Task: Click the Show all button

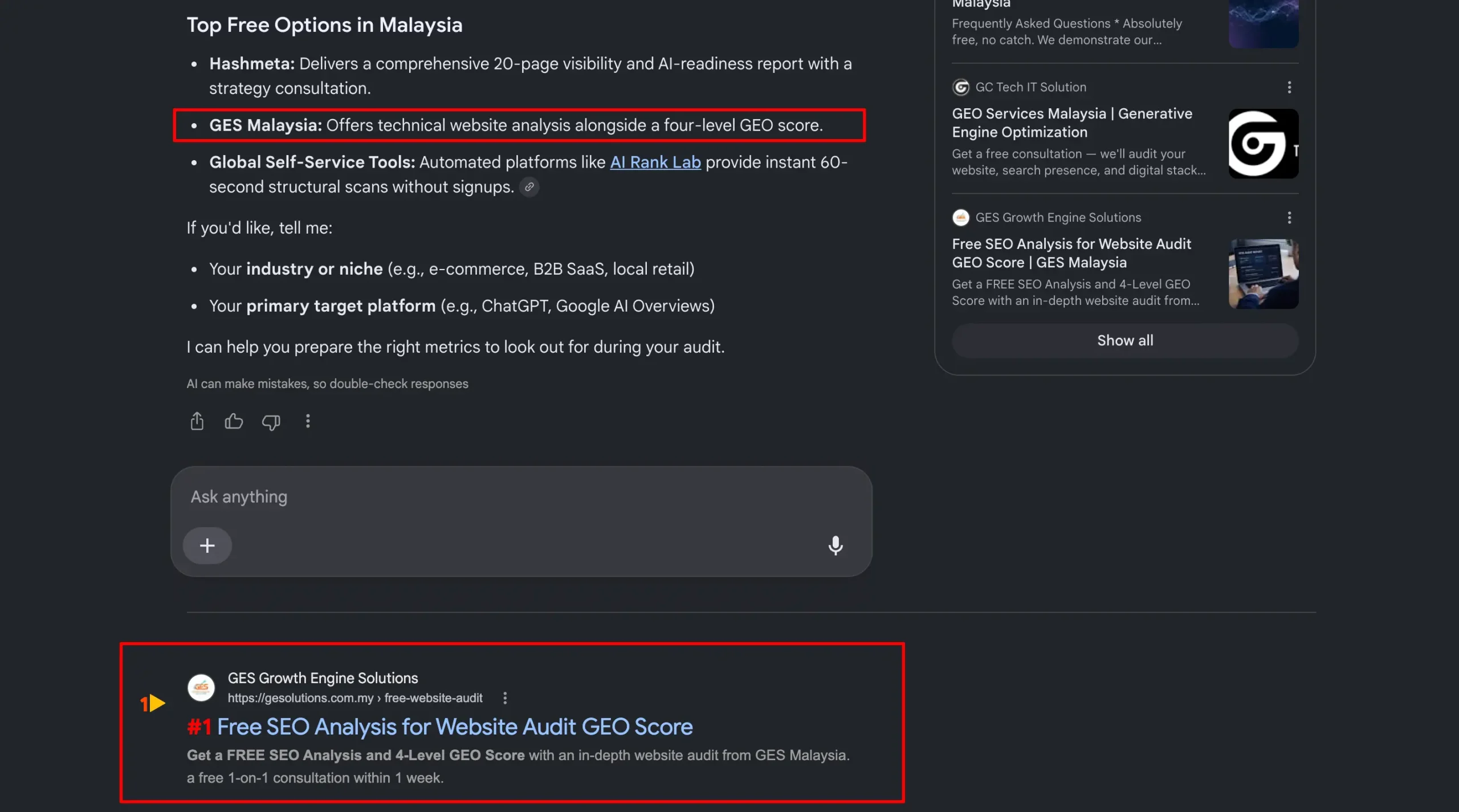Action: pos(1125,341)
